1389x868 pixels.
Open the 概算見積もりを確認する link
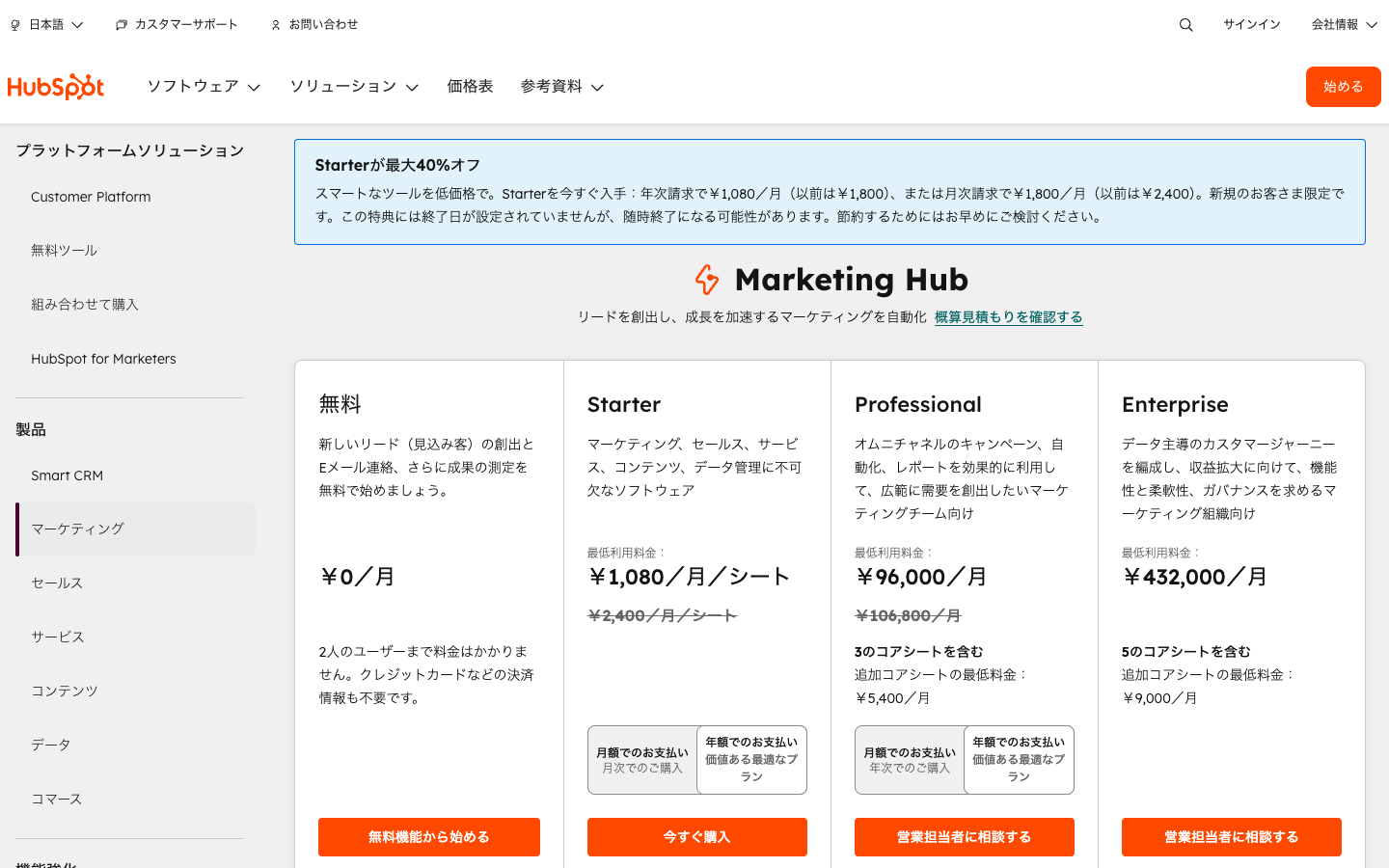[x=1008, y=316]
